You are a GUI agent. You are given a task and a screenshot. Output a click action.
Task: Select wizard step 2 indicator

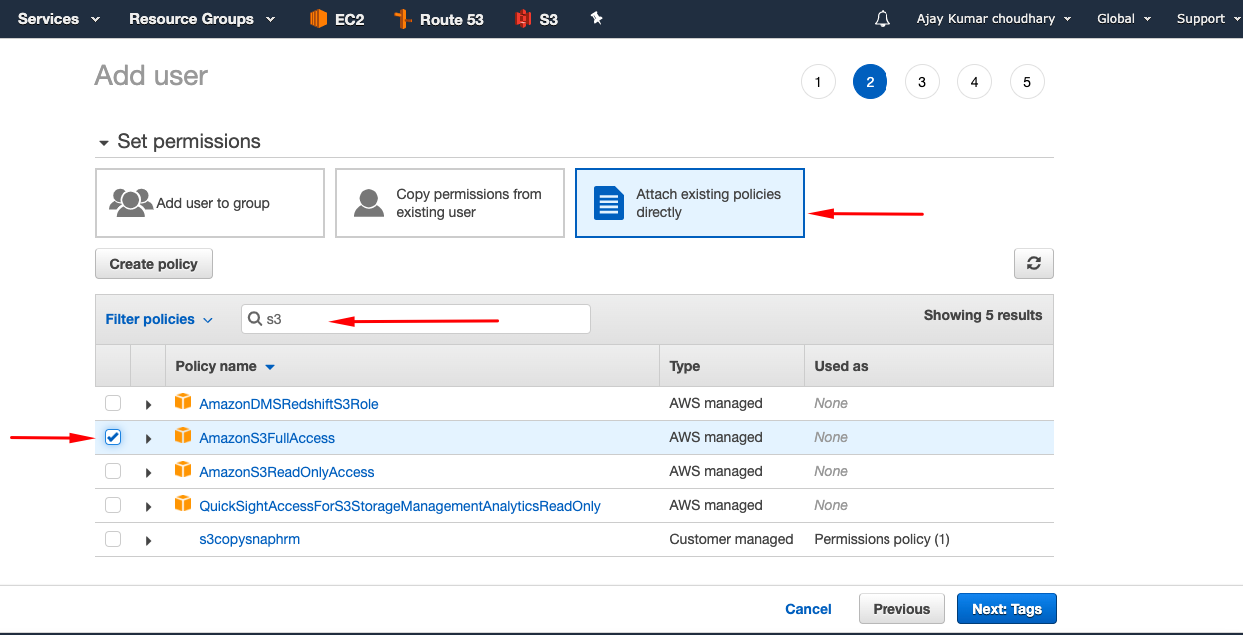pyautogui.click(x=870, y=82)
